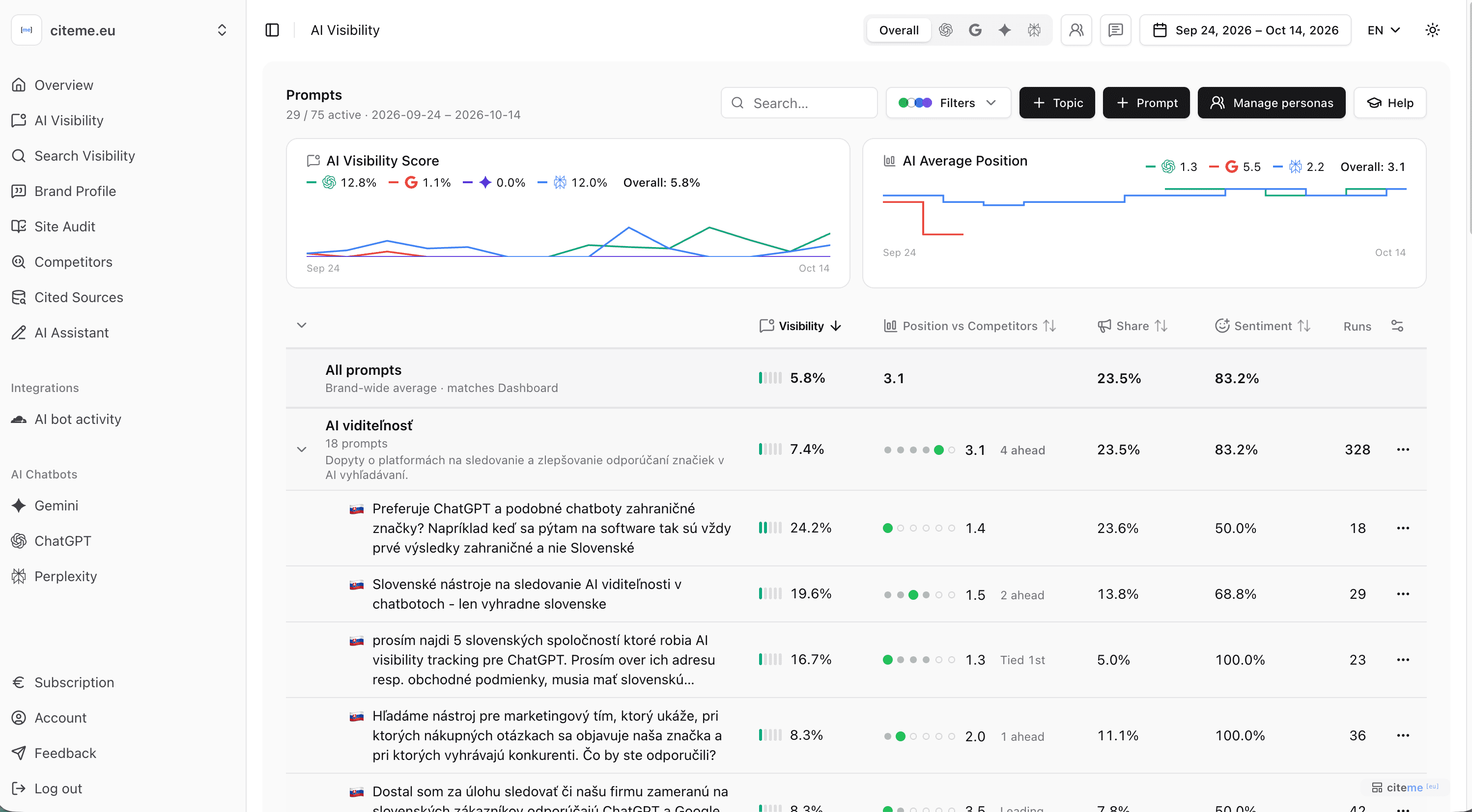The image size is (1472, 812).
Task: Sort table by Sentiment column
Action: (x=1262, y=326)
